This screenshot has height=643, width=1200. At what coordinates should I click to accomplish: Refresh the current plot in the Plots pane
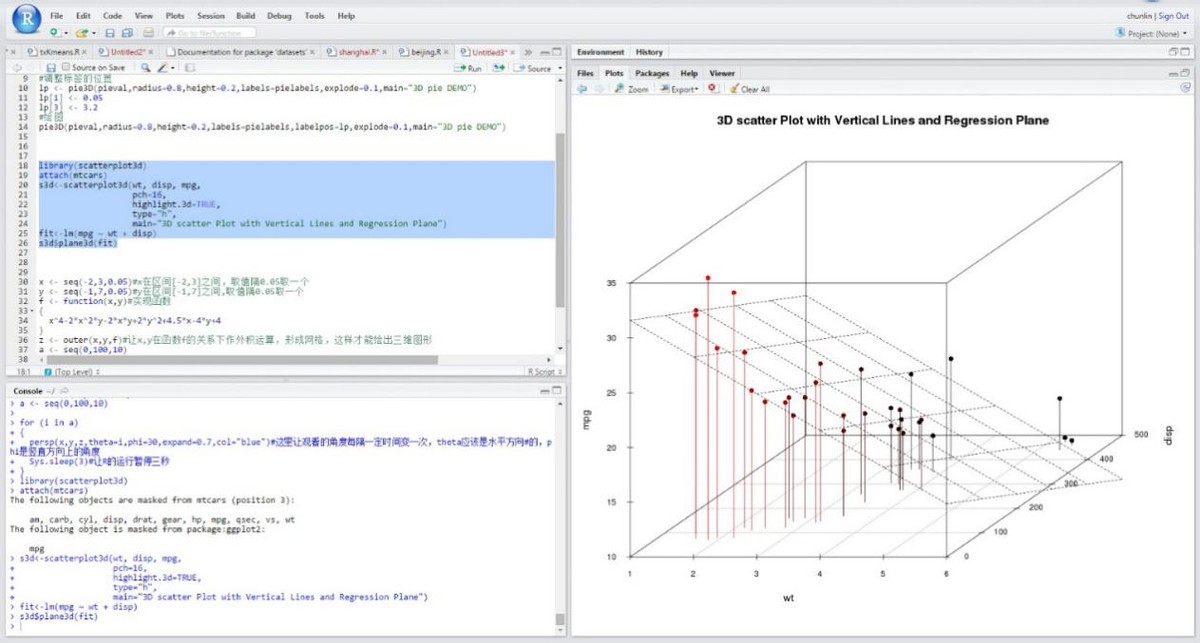[x=1184, y=89]
